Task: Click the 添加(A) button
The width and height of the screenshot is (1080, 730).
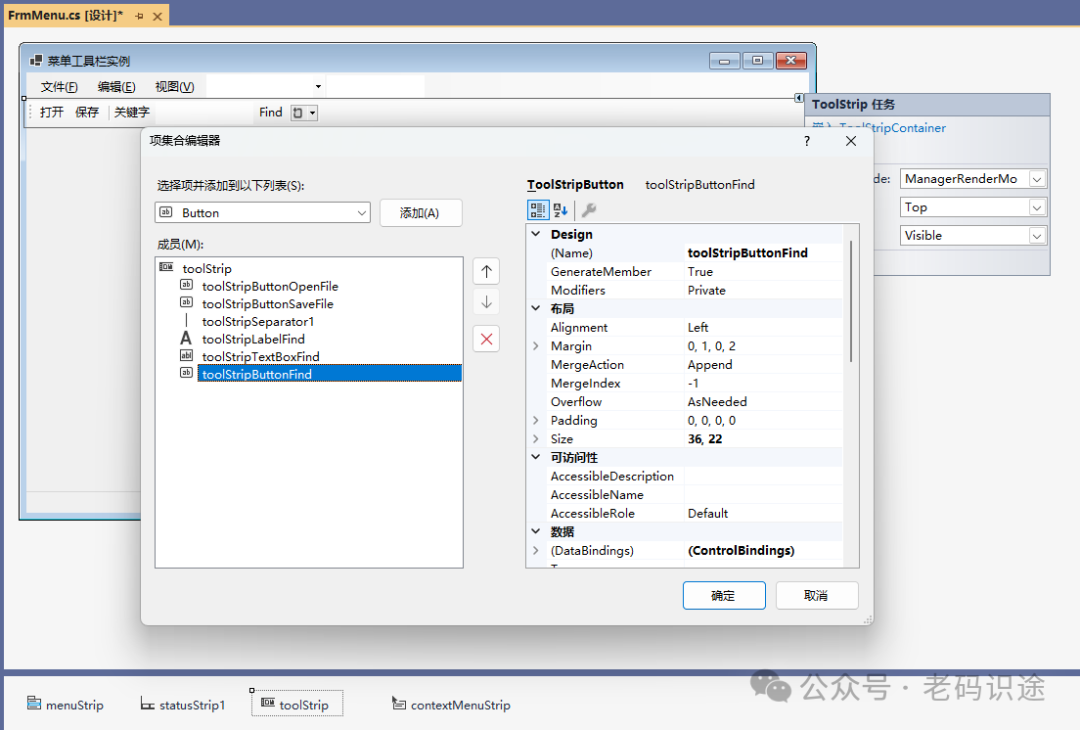Action: coord(420,213)
